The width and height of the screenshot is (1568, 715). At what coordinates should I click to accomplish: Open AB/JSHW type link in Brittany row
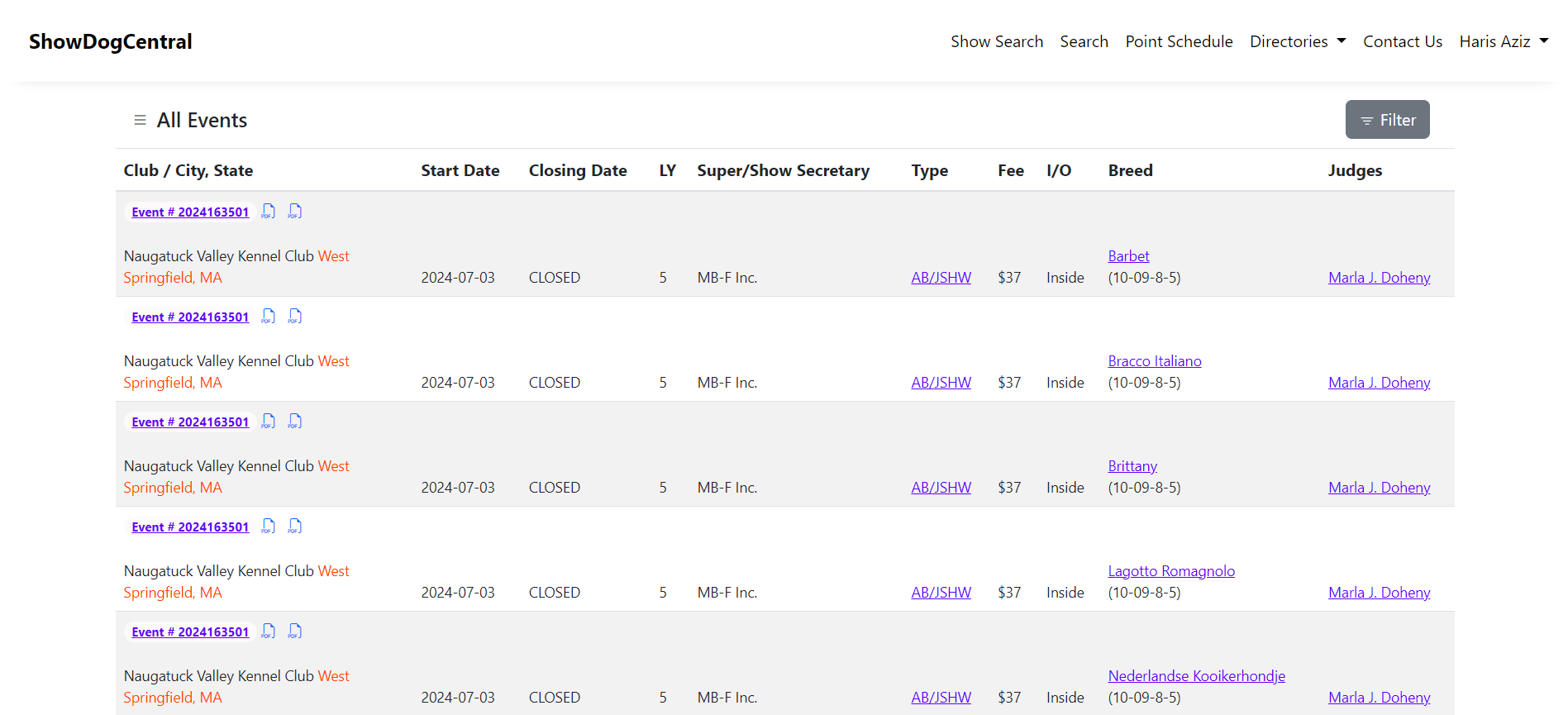(941, 488)
